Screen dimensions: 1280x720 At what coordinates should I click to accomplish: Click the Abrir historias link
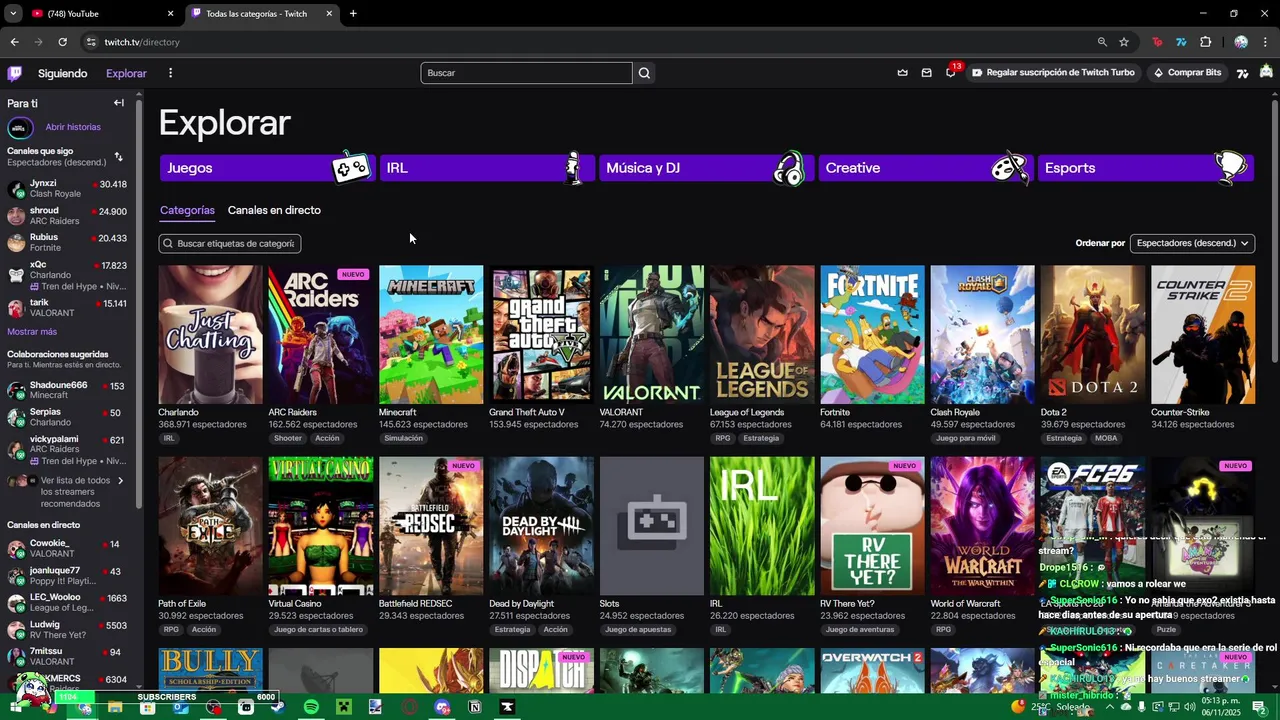click(x=73, y=128)
